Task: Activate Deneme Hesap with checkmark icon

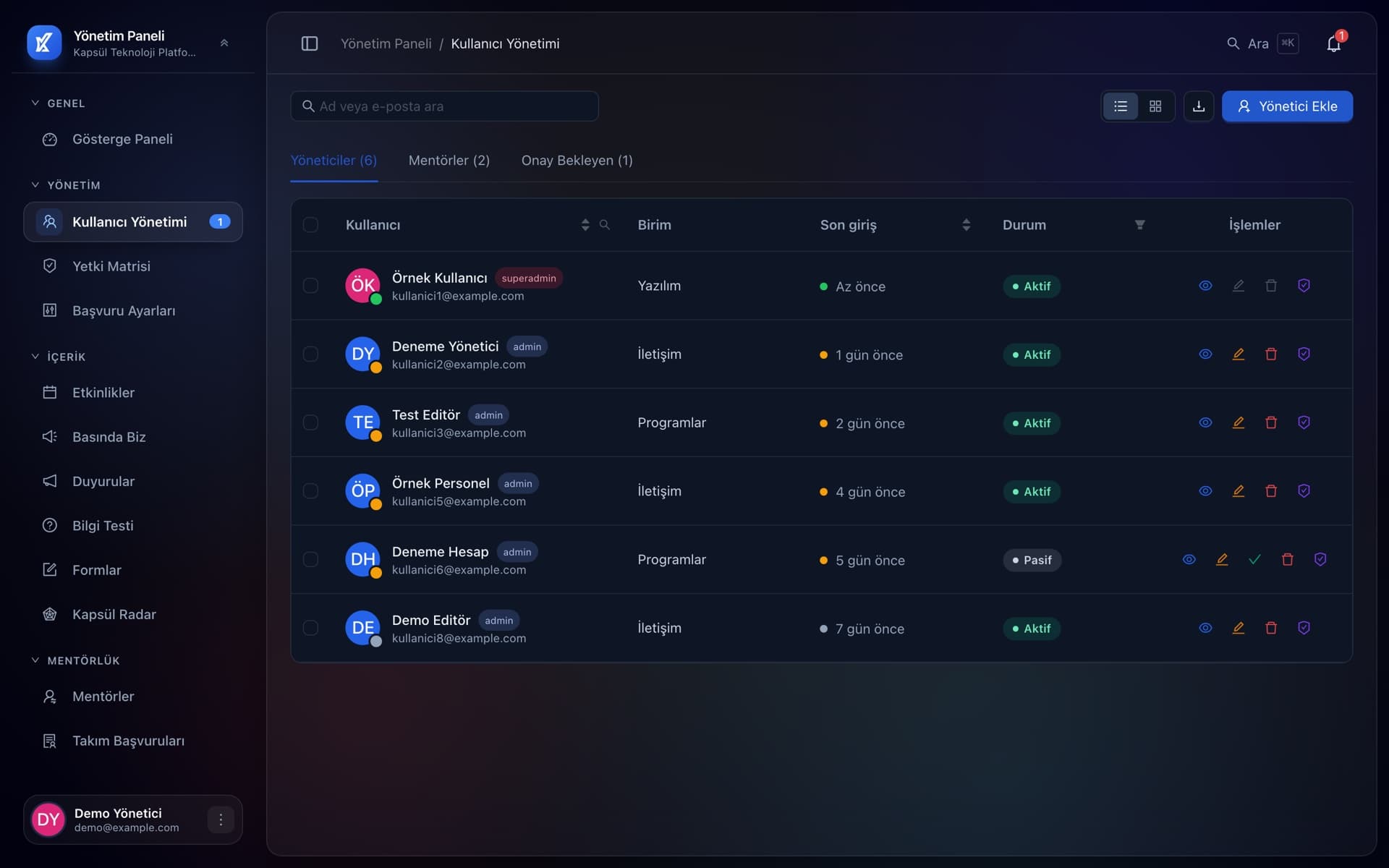Action: 1254,559
